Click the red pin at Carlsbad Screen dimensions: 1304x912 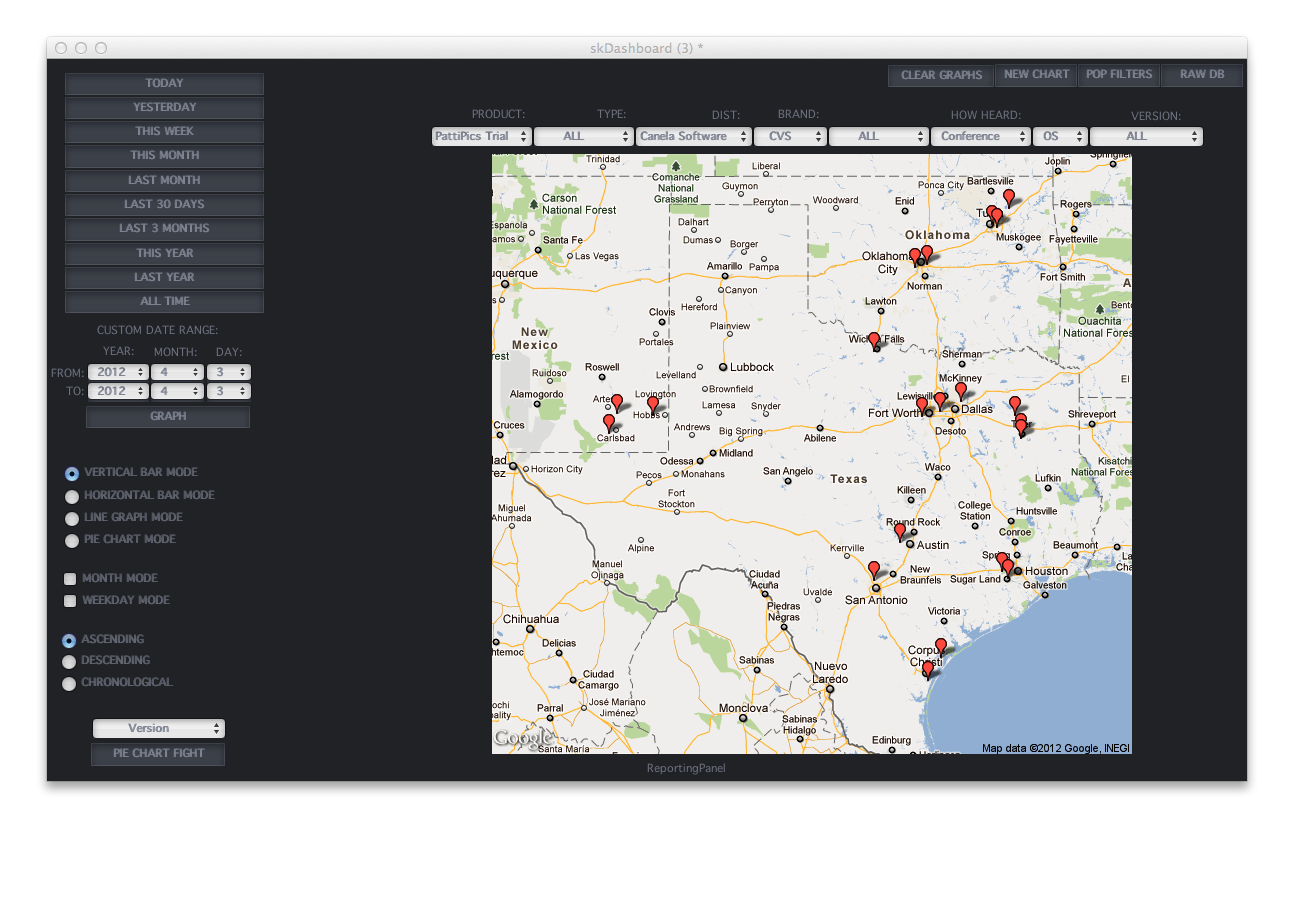tap(609, 423)
